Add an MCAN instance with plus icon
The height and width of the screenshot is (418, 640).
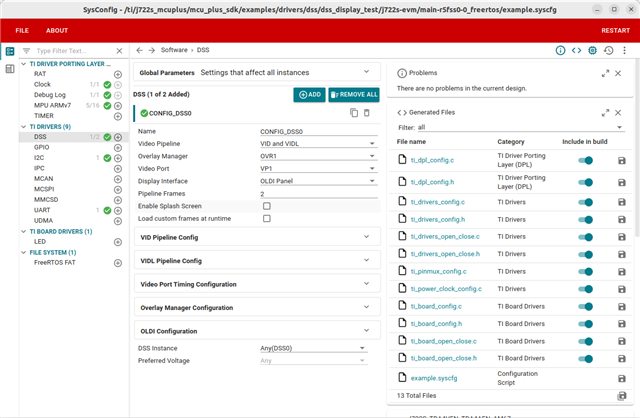coord(118,179)
